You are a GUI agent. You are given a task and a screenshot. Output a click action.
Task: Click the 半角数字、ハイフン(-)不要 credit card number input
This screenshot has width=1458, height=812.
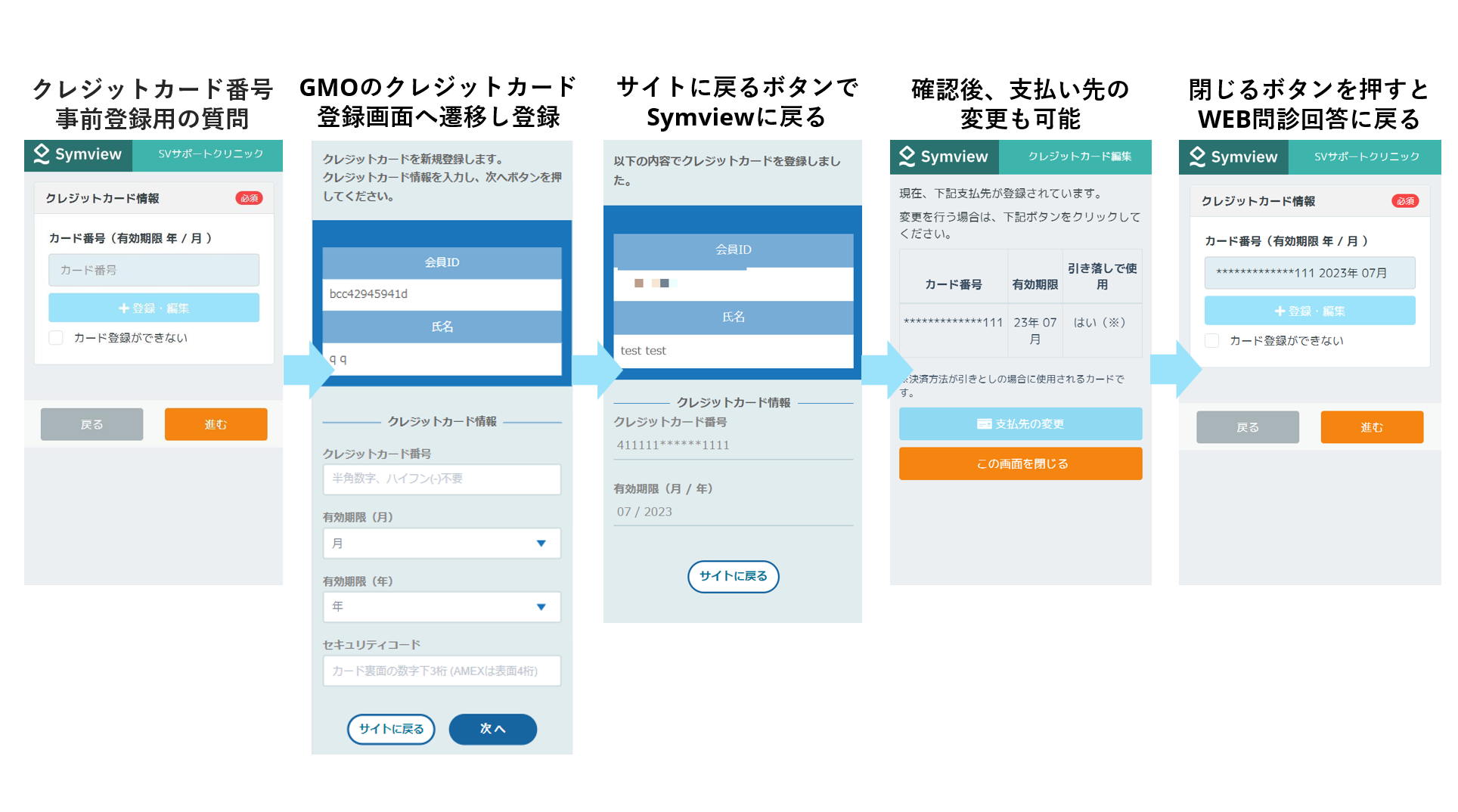pyautogui.click(x=442, y=479)
